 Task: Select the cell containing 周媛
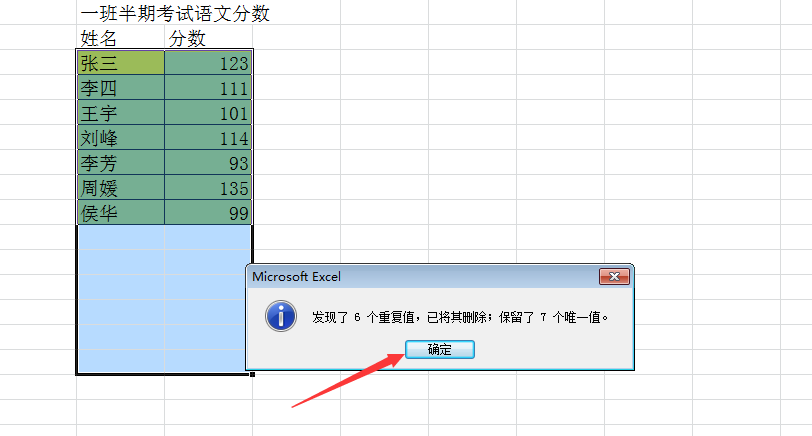[121, 187]
